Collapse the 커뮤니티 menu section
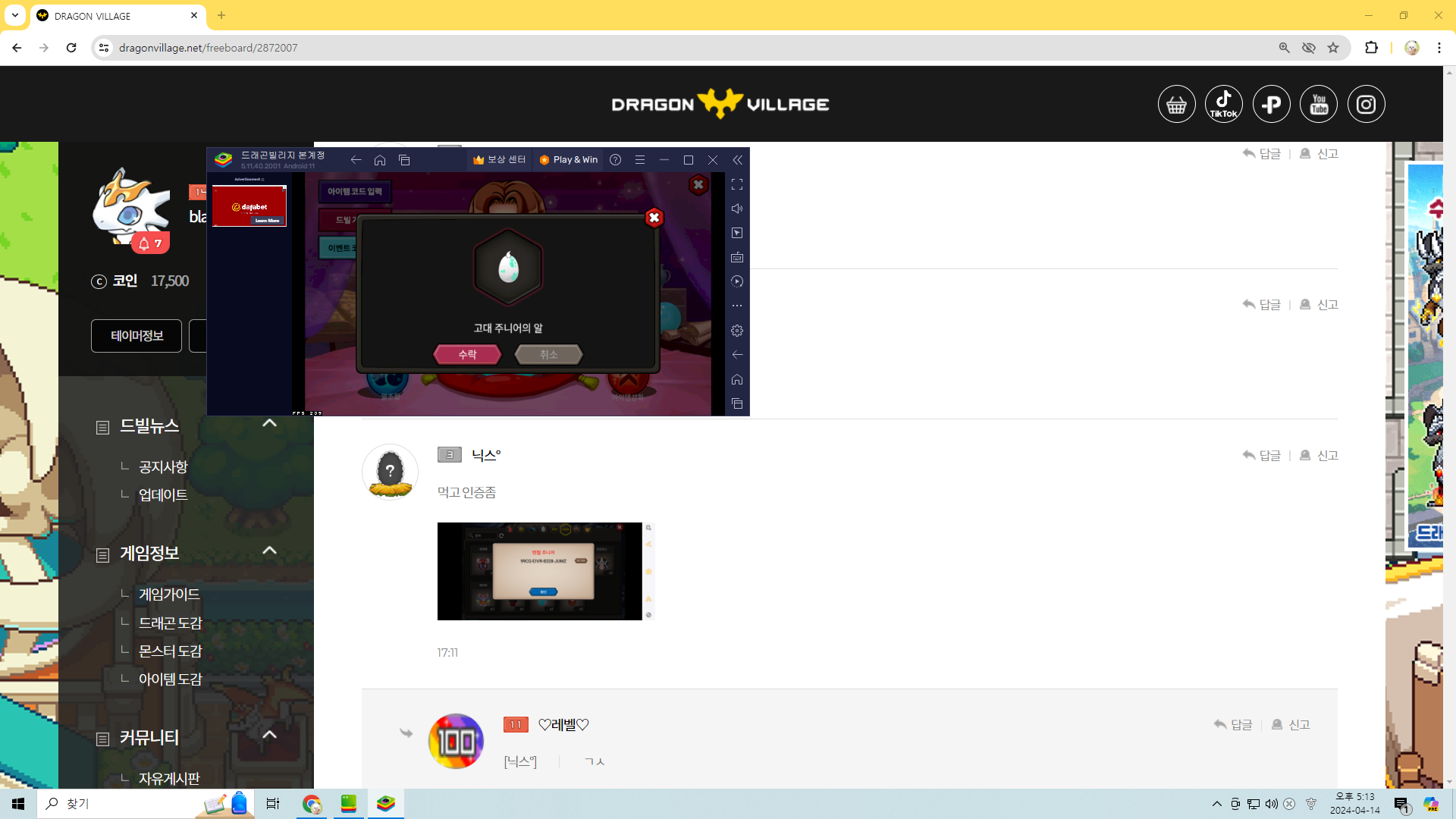Screen dimensions: 1456x819 (x=269, y=735)
